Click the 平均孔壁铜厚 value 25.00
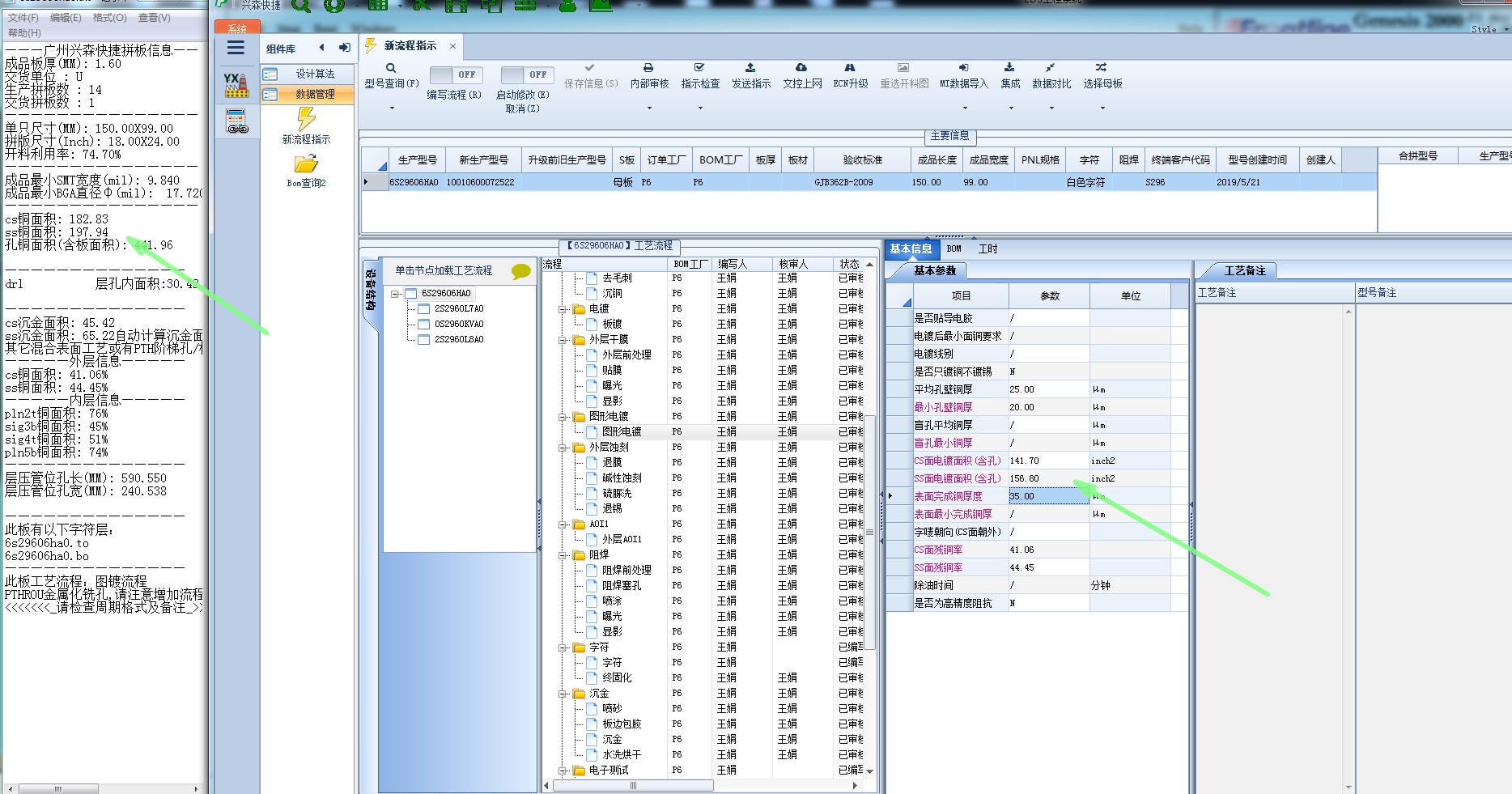The width and height of the screenshot is (1512, 794). coord(1048,390)
